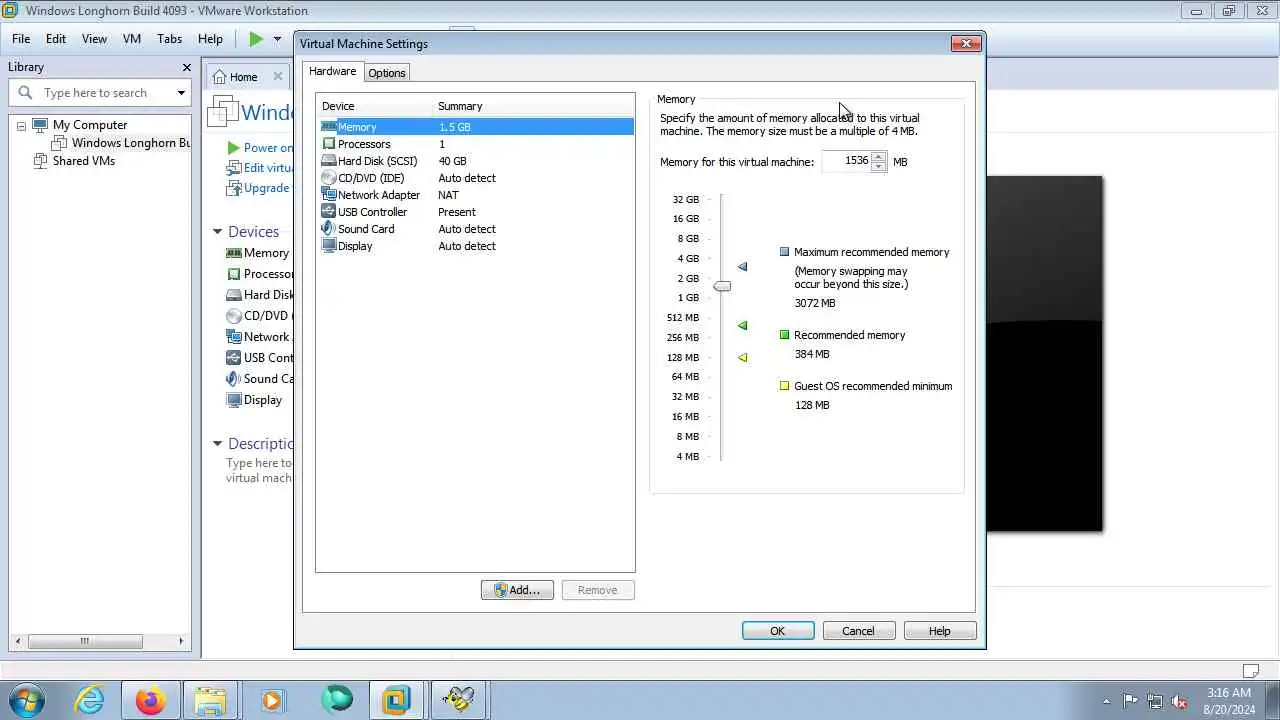Click the memory size input field
This screenshot has height=720, width=1280.
(x=847, y=161)
